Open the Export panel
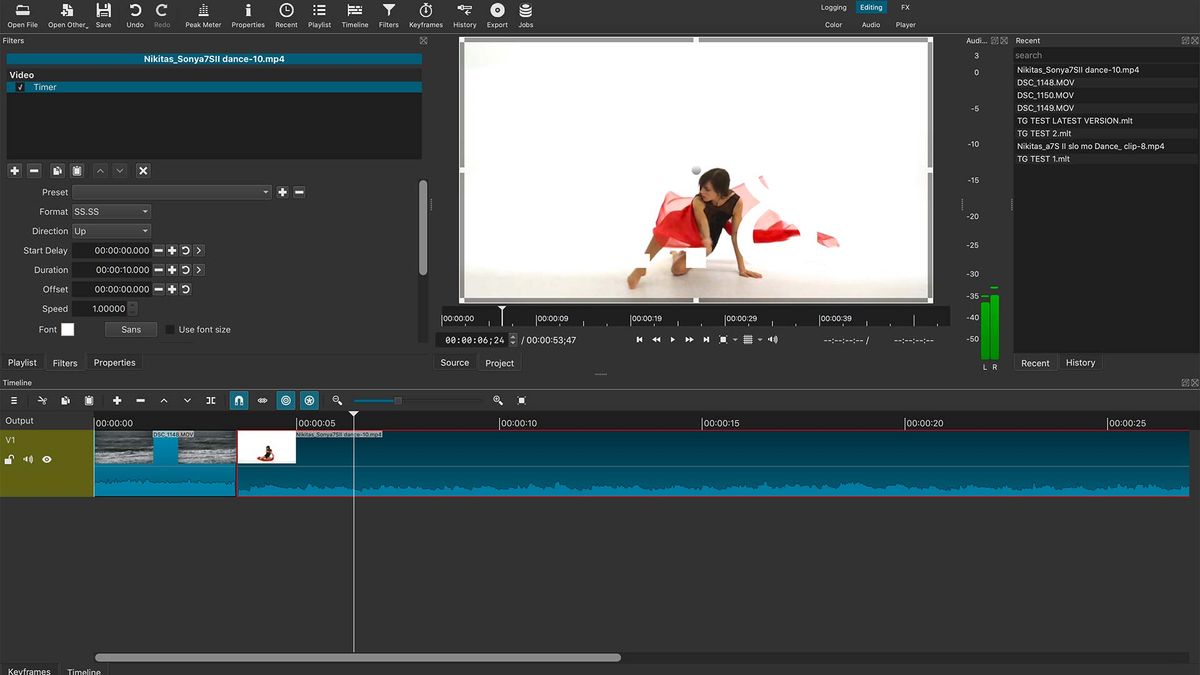 point(497,15)
